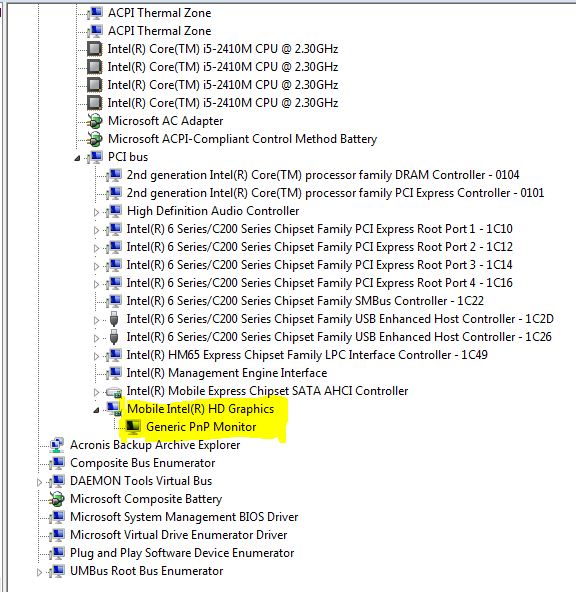The height and width of the screenshot is (592, 576).
Task: Click the Acronis Backup Archive Explorer icon
Action: point(57,445)
